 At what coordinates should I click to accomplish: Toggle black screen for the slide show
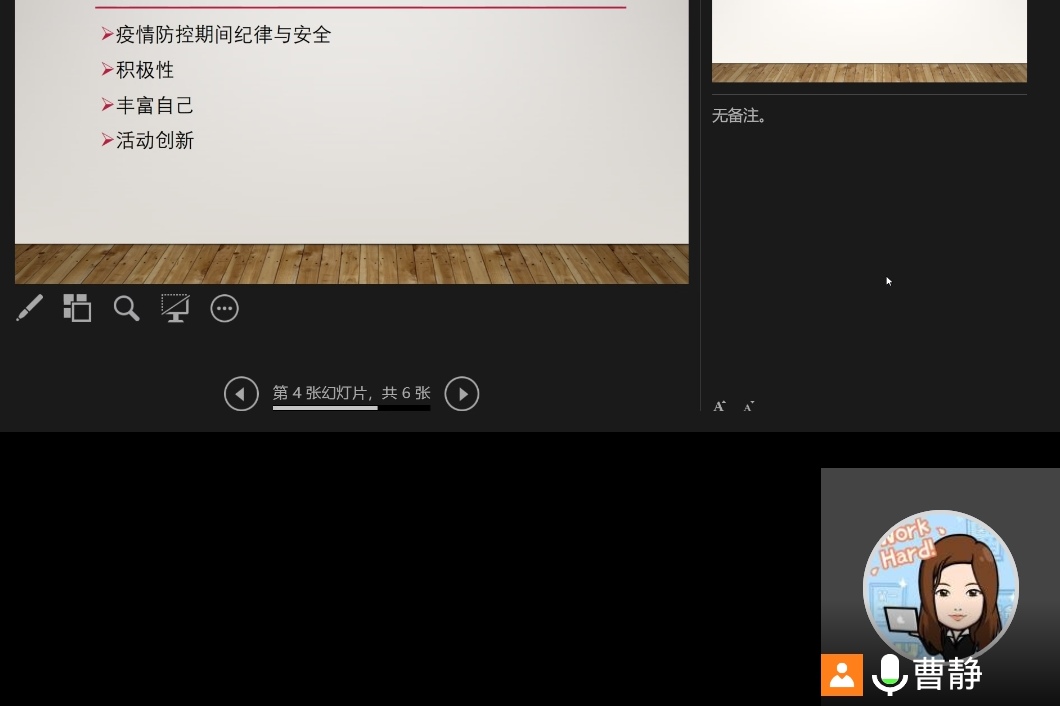point(175,308)
